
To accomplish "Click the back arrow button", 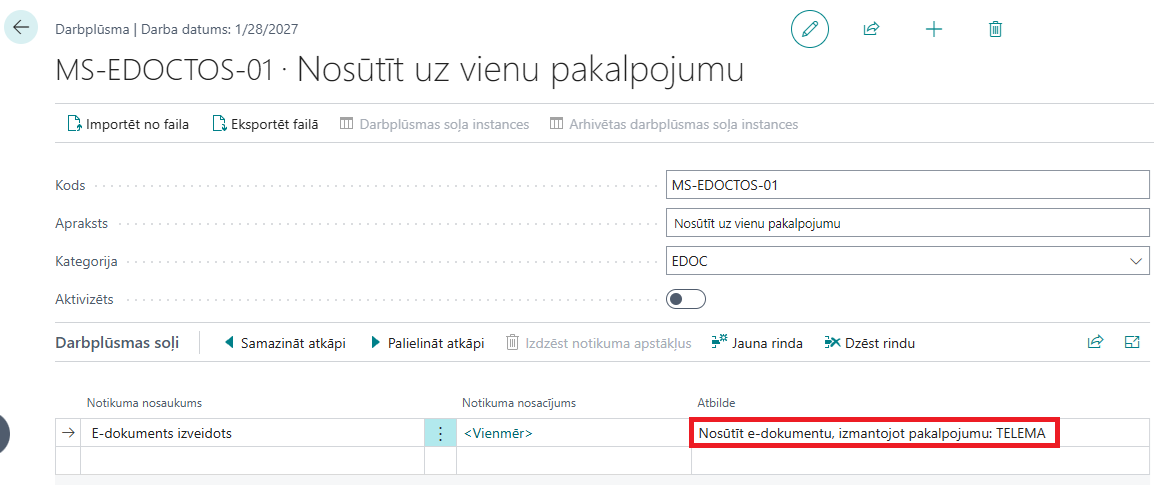I will 21,27.
